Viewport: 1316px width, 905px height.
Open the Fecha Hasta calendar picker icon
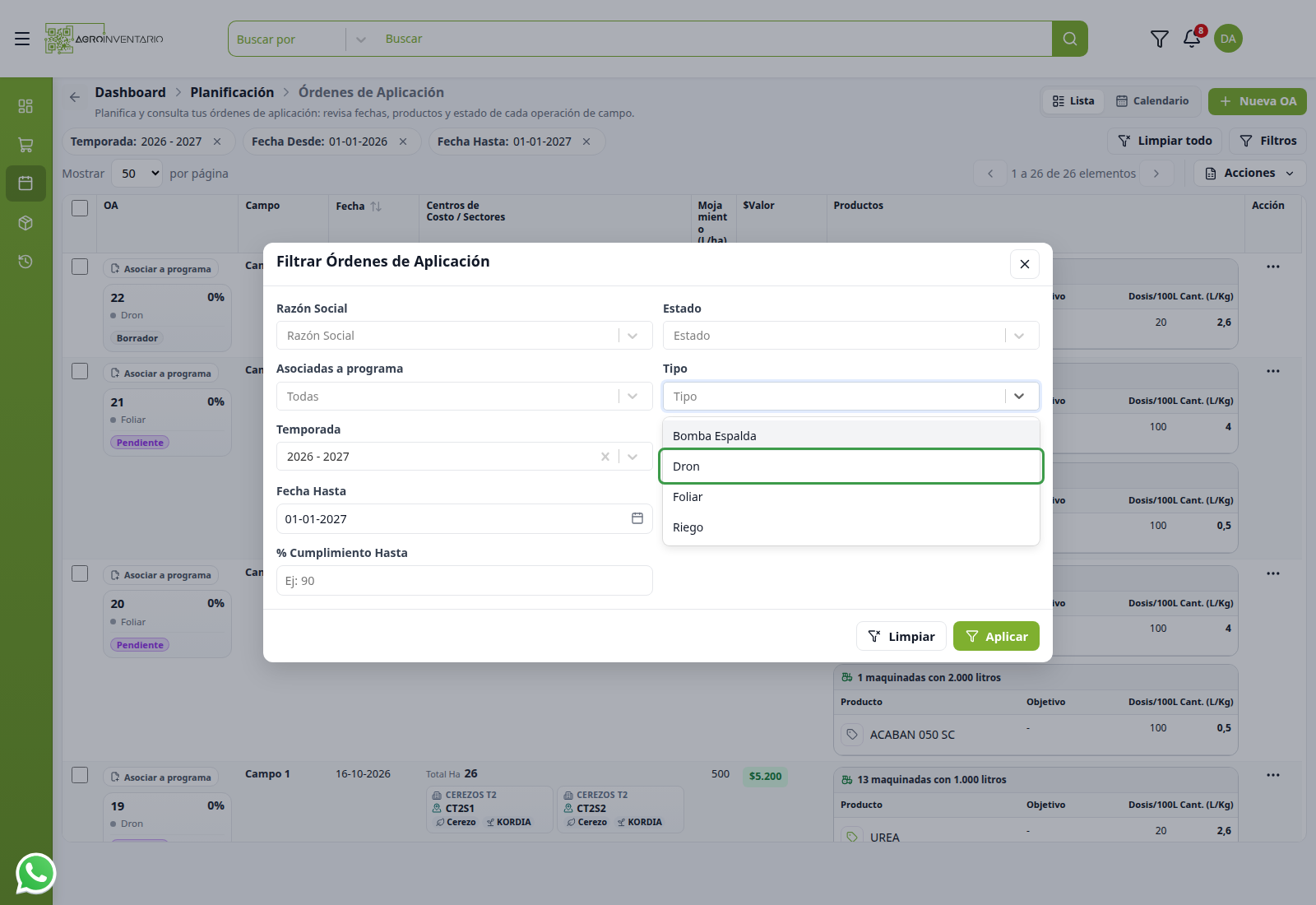coord(637,518)
